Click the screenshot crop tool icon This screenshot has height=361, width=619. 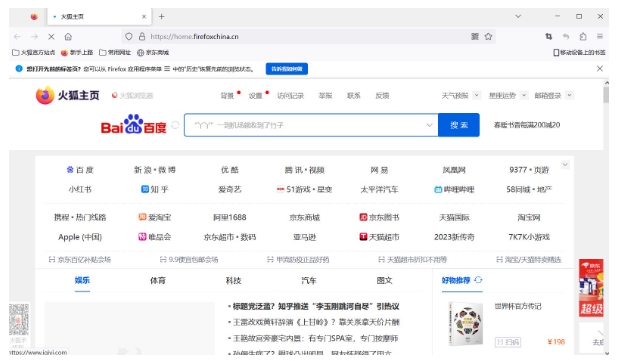click(549, 36)
